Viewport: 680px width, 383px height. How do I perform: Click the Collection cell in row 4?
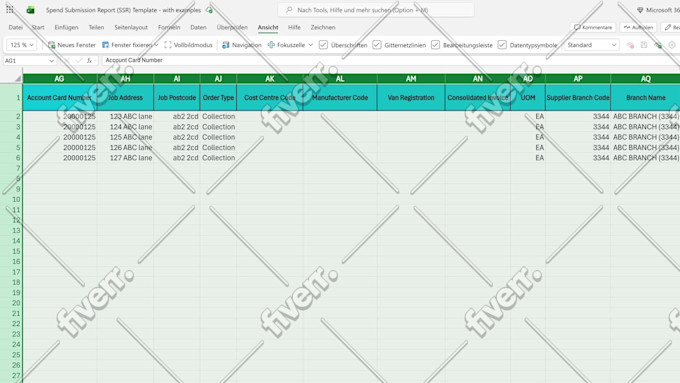tap(218, 137)
